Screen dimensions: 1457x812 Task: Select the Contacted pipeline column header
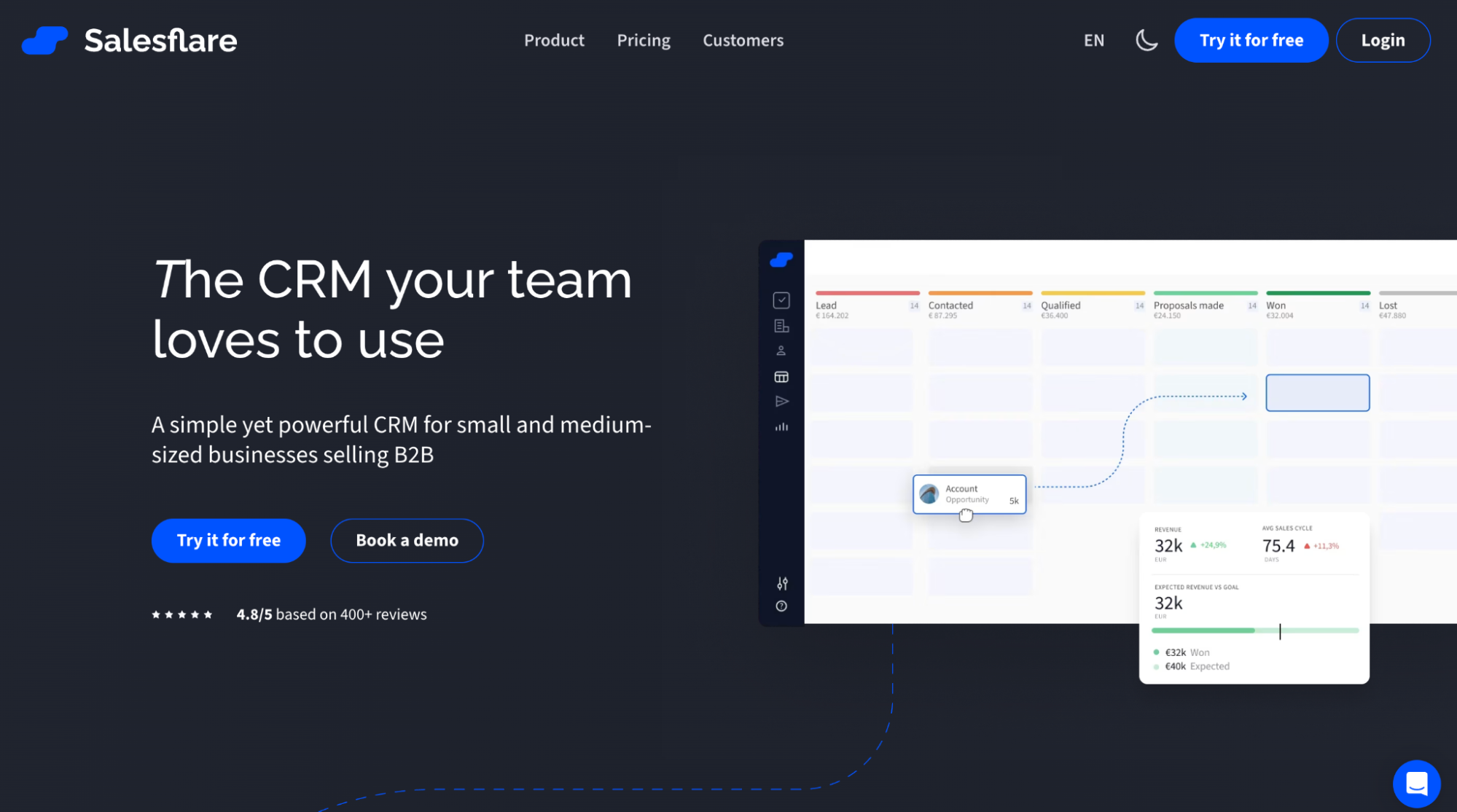980,307
